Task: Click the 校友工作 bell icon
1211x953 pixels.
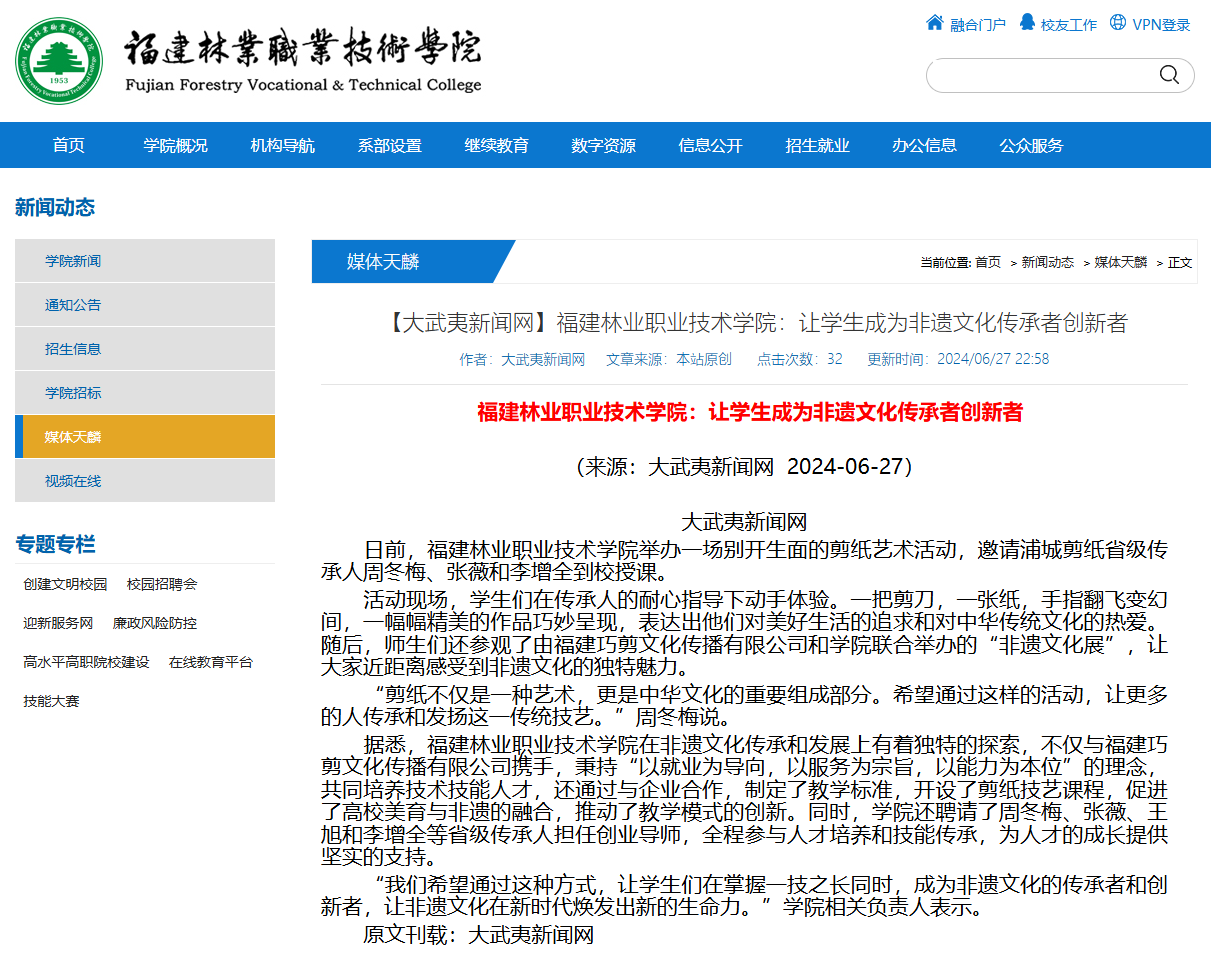Action: [1026, 23]
